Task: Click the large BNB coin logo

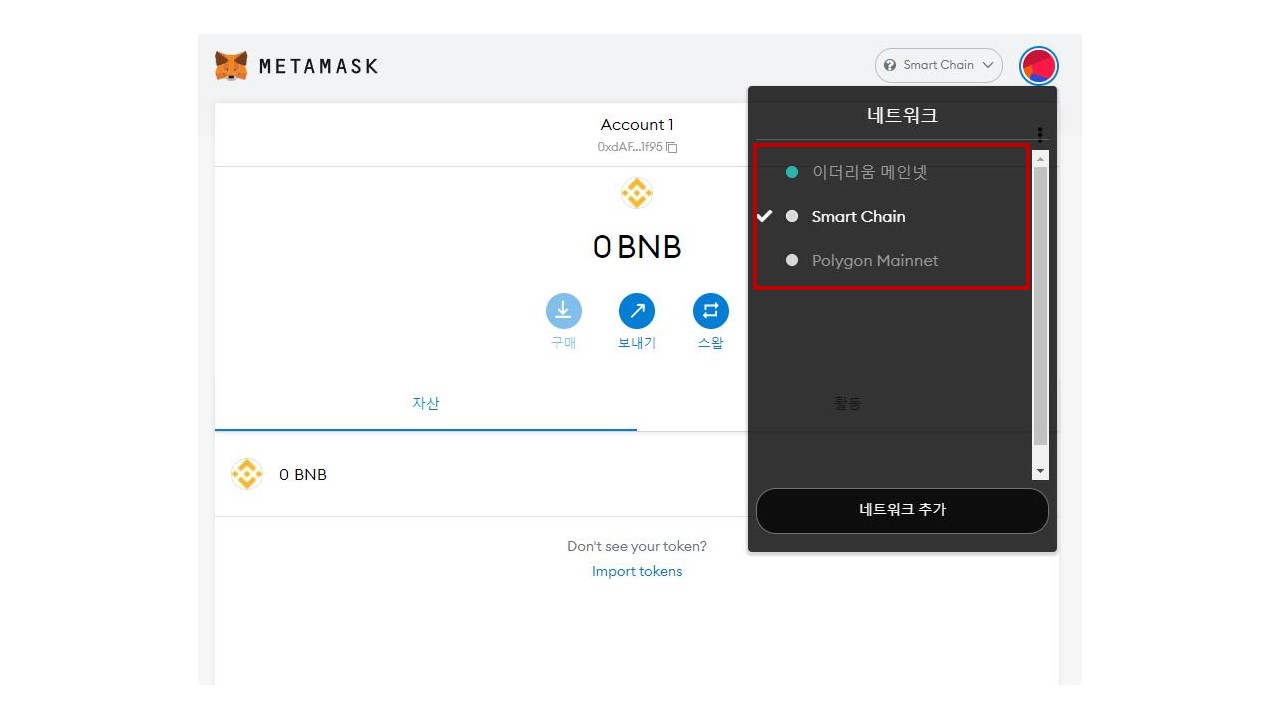Action: pos(637,193)
